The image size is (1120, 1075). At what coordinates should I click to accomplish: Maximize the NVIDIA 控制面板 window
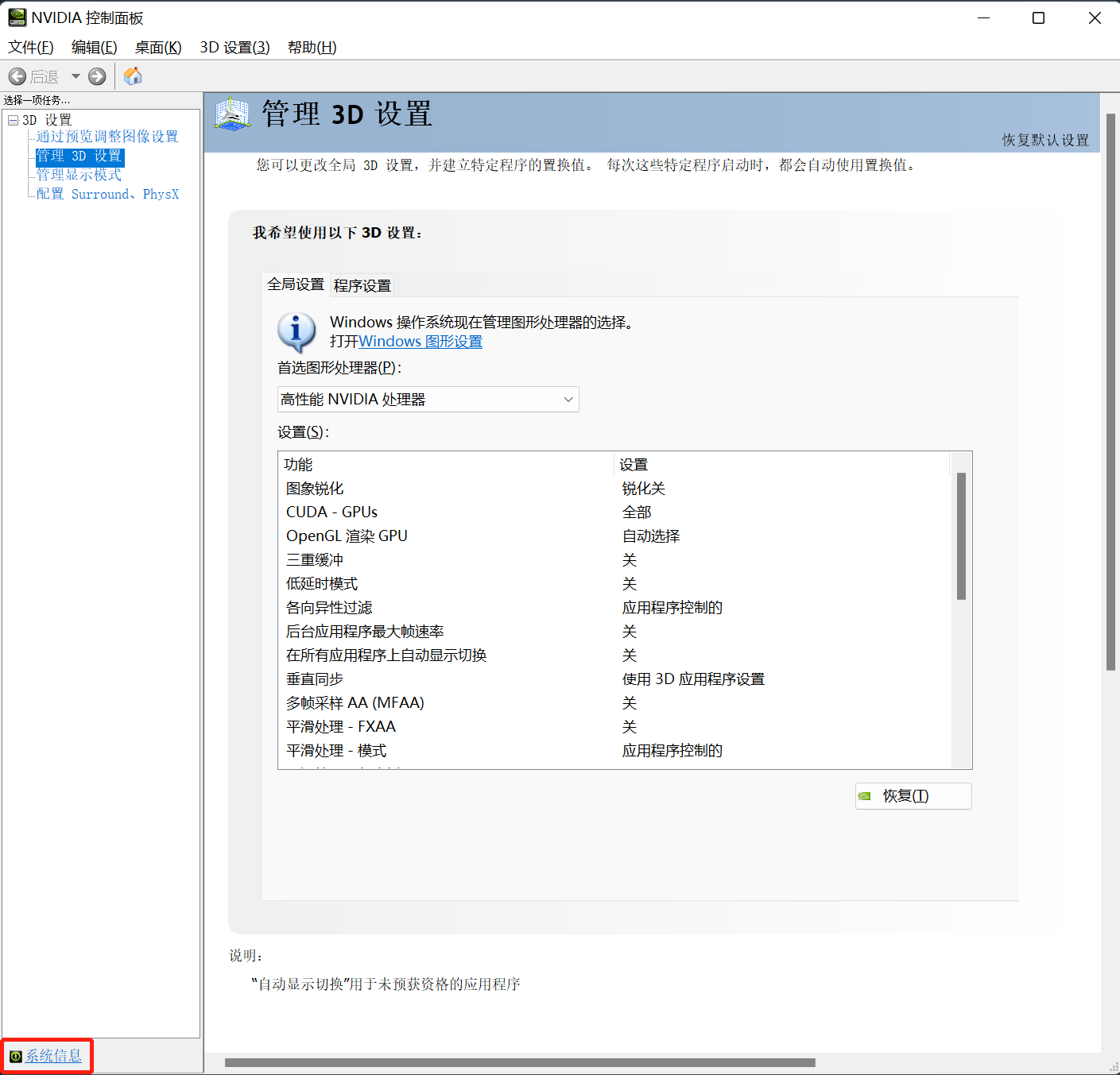[1038, 17]
